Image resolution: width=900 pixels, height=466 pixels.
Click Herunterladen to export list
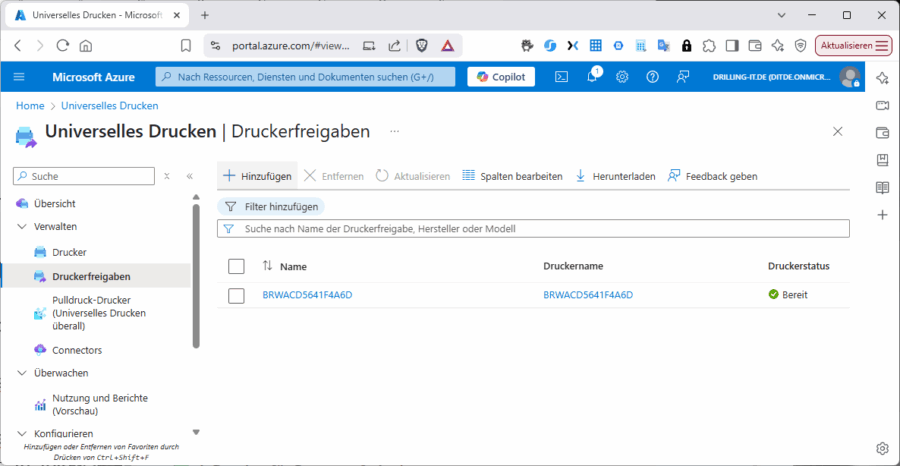615,176
